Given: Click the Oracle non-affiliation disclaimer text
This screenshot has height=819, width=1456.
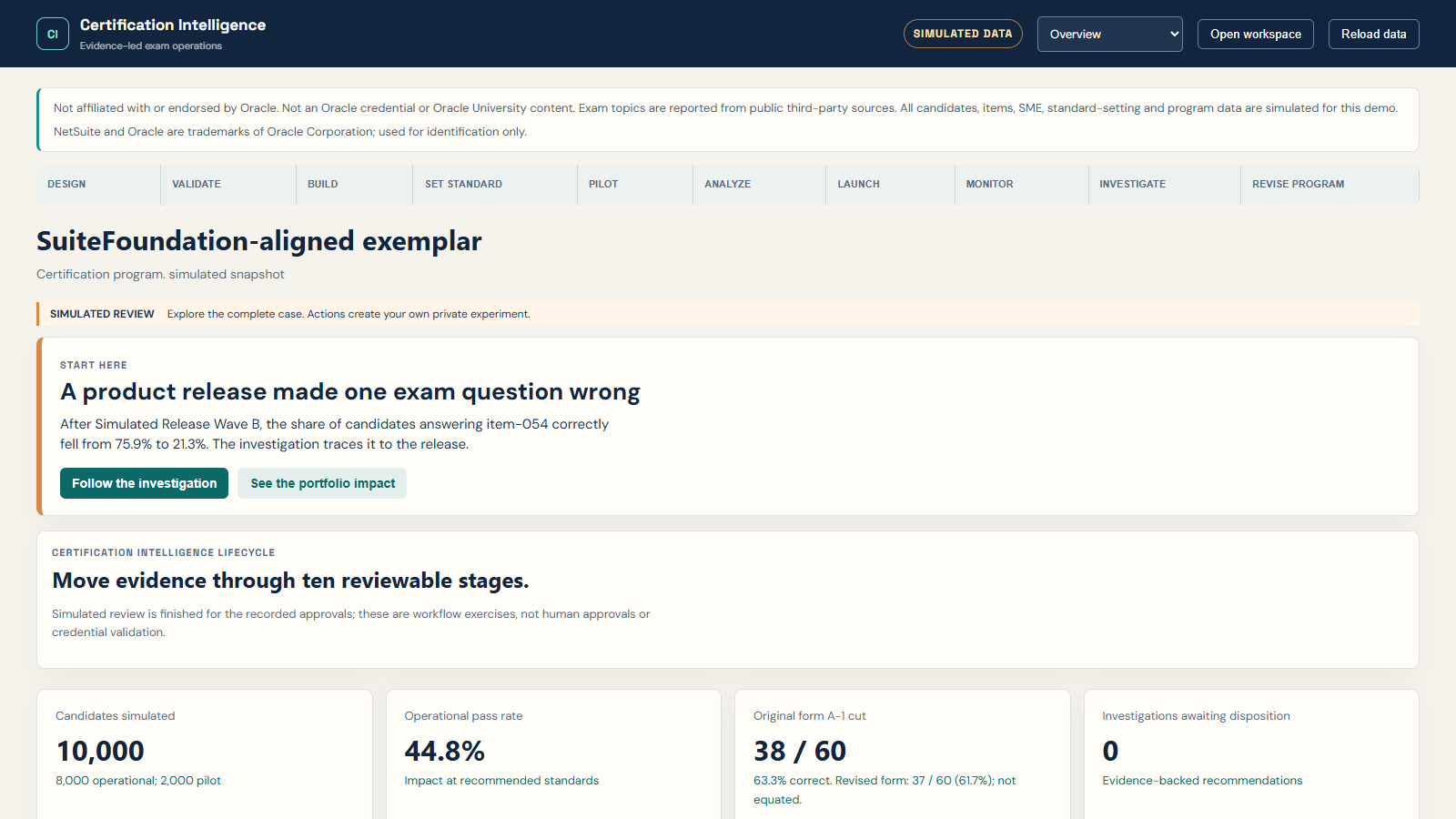Looking at the screenshot, I should (725, 119).
